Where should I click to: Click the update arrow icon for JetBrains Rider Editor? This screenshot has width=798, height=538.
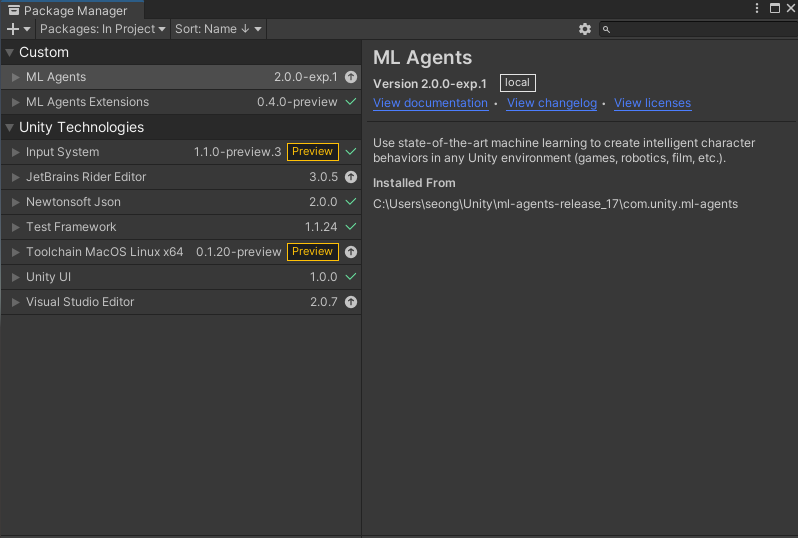pyautogui.click(x=351, y=177)
